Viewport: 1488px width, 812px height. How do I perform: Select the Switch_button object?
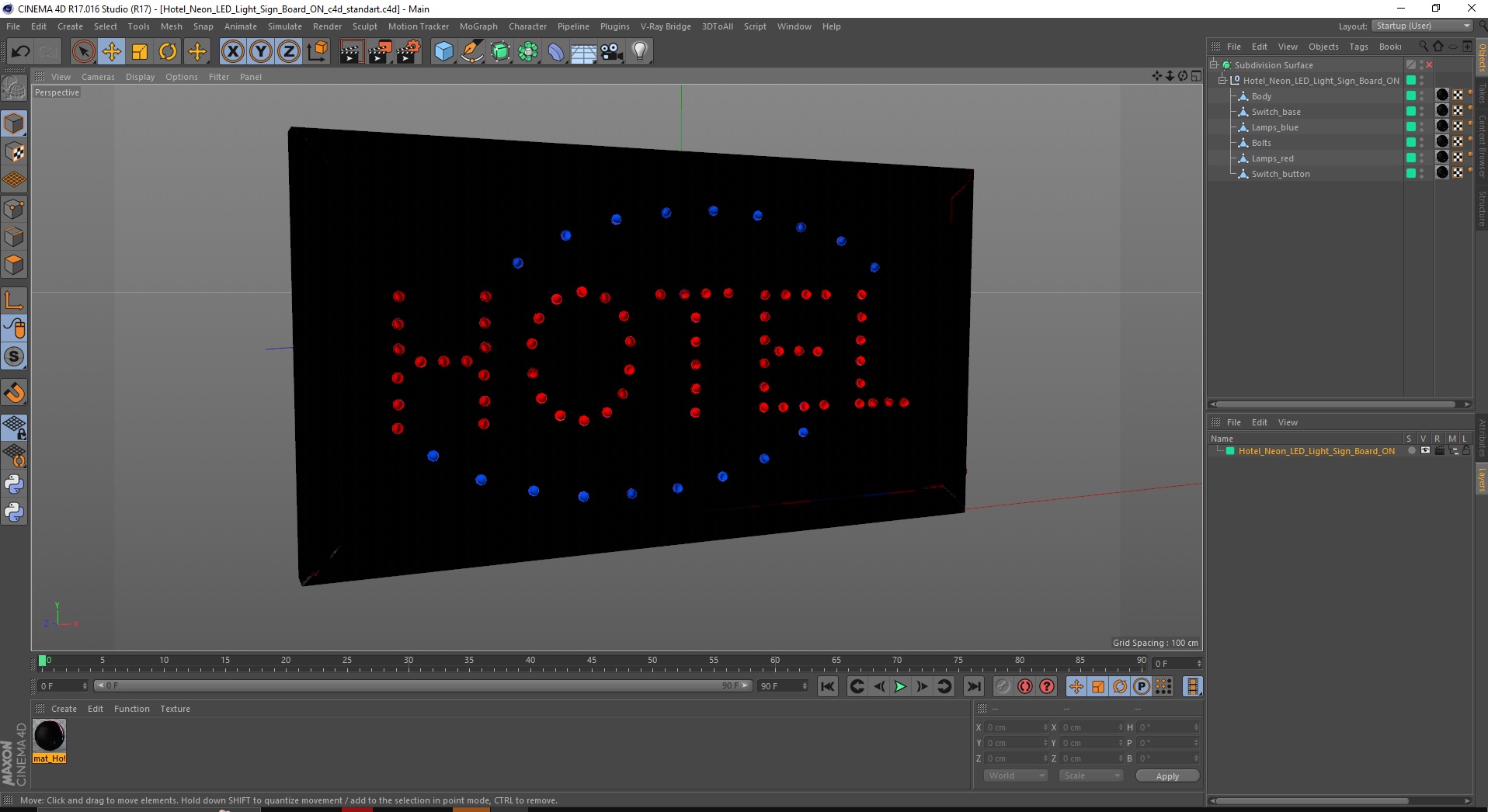tap(1280, 174)
